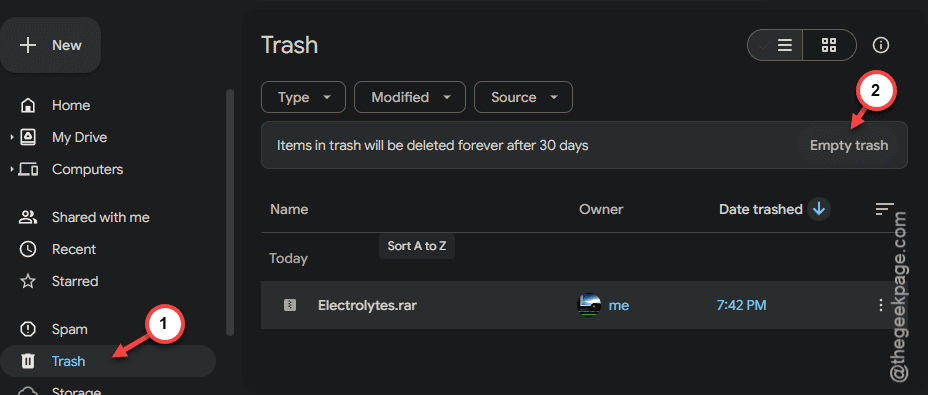
Task: Click the Today group label
Action: coord(288,259)
